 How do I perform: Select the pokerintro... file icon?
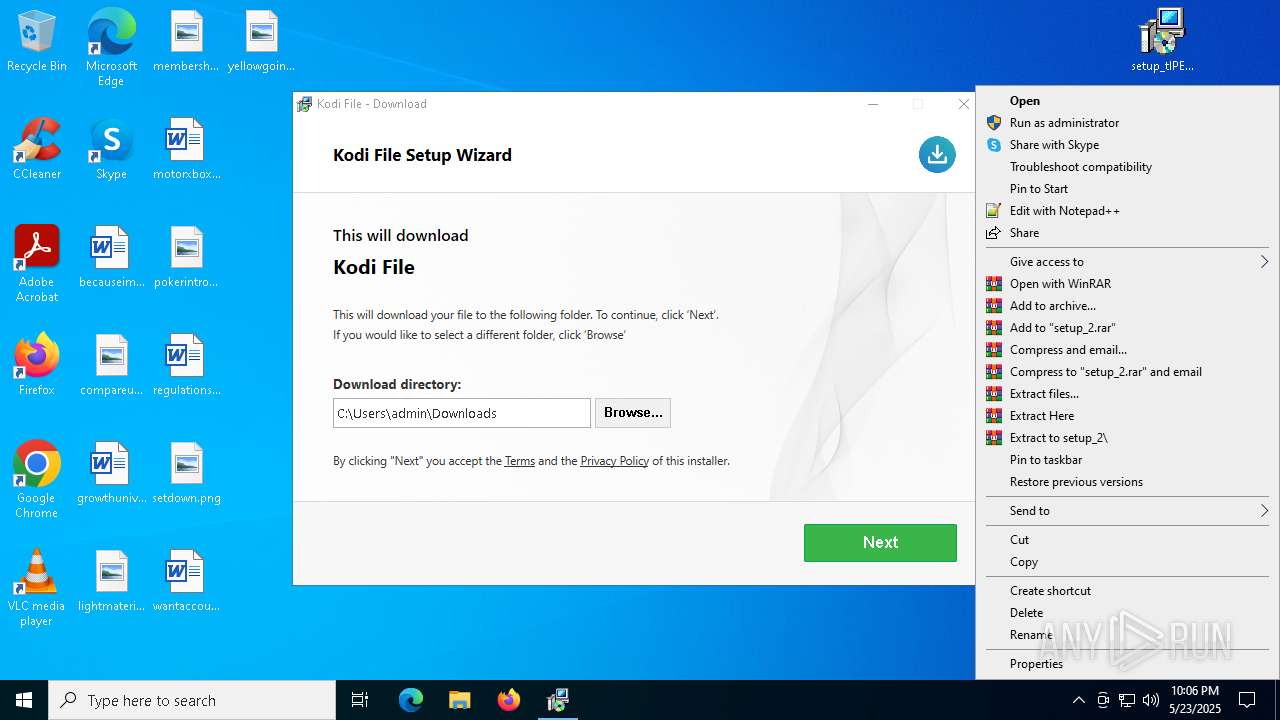186,257
